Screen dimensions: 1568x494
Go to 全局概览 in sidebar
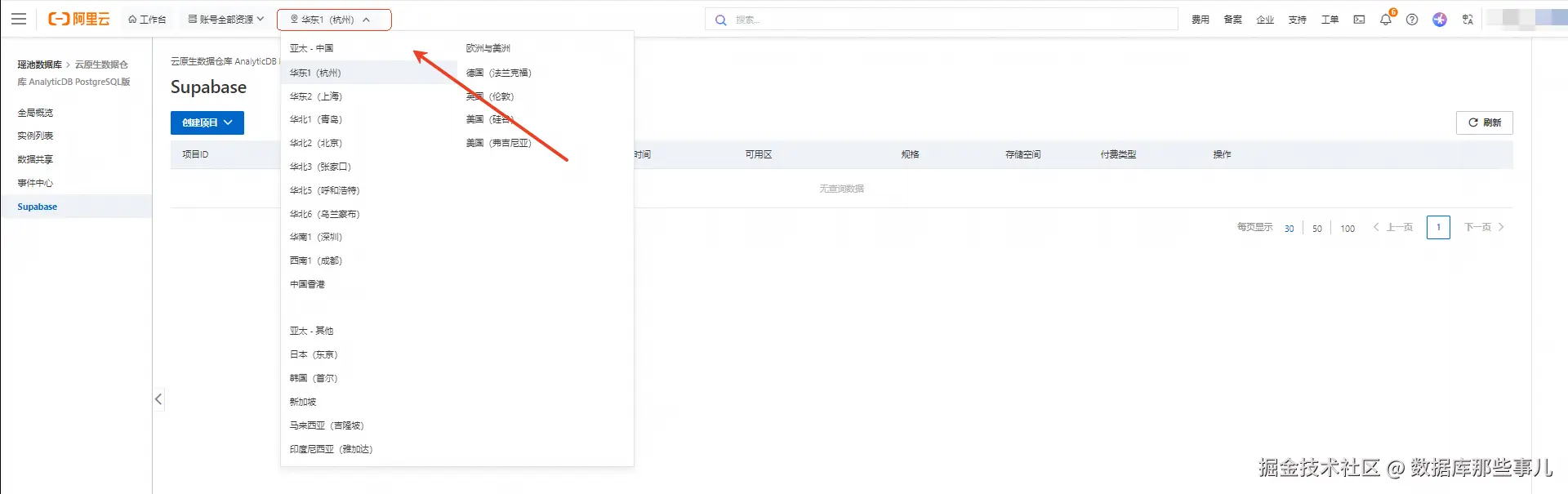tap(35, 113)
